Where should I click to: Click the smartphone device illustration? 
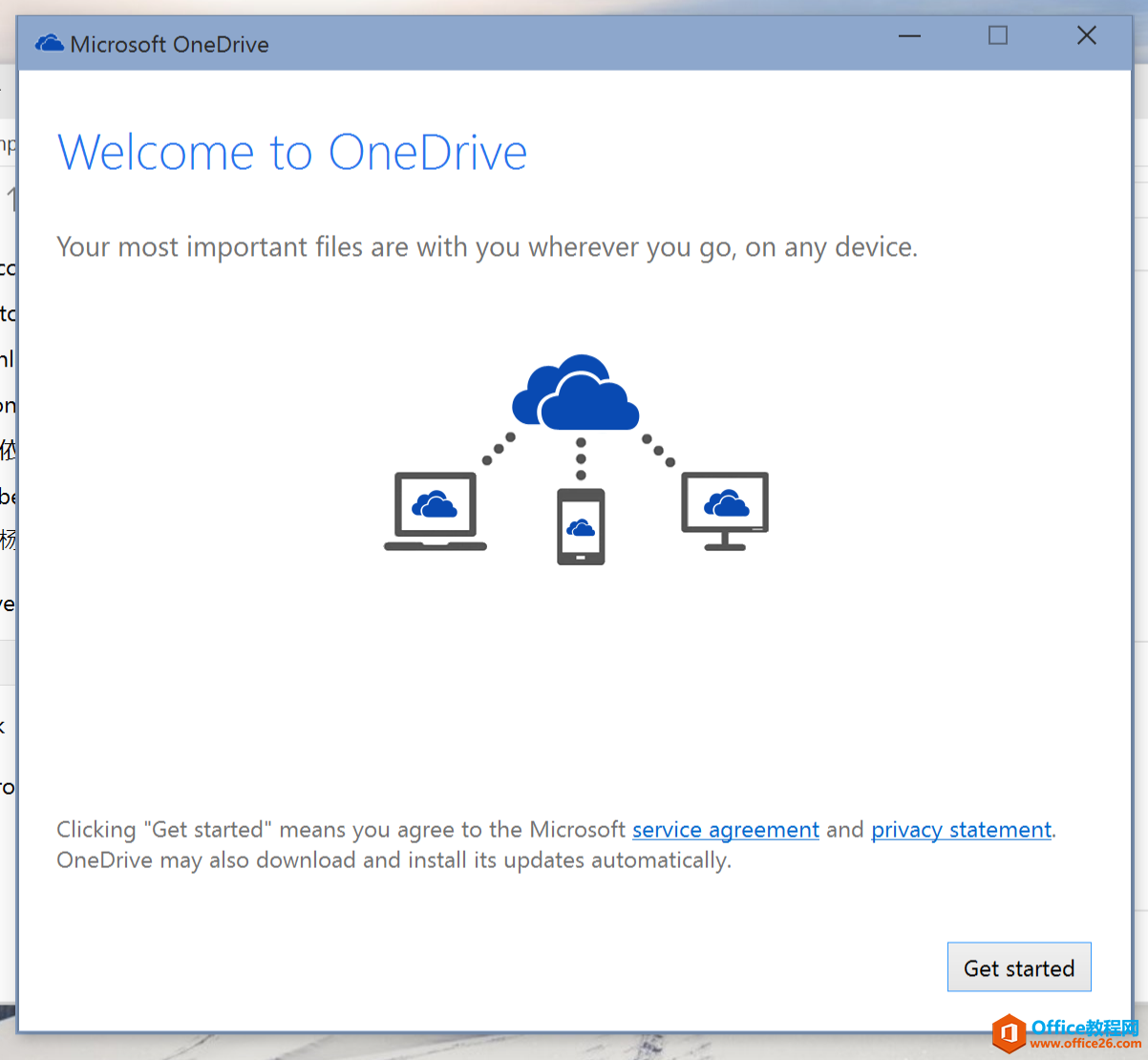581,526
